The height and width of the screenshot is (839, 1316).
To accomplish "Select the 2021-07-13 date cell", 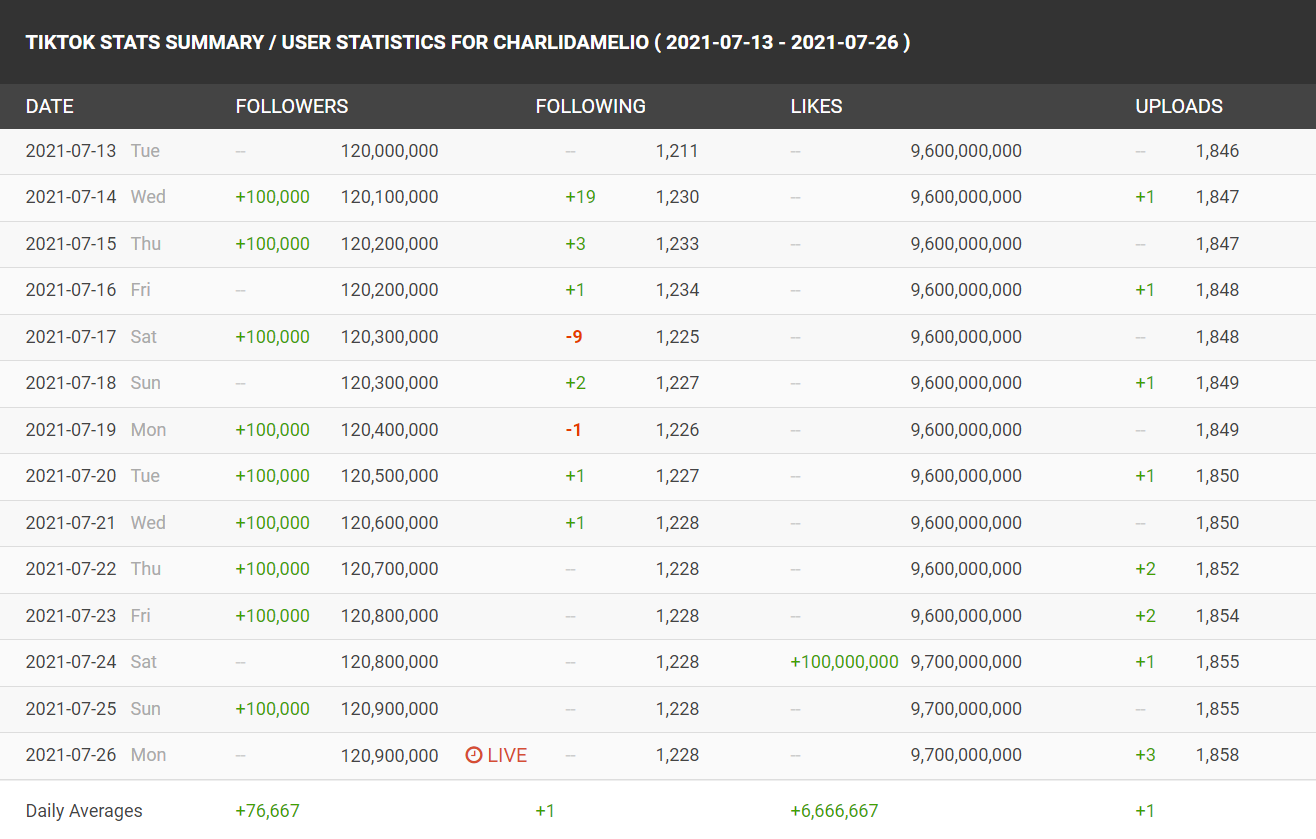I will point(71,151).
